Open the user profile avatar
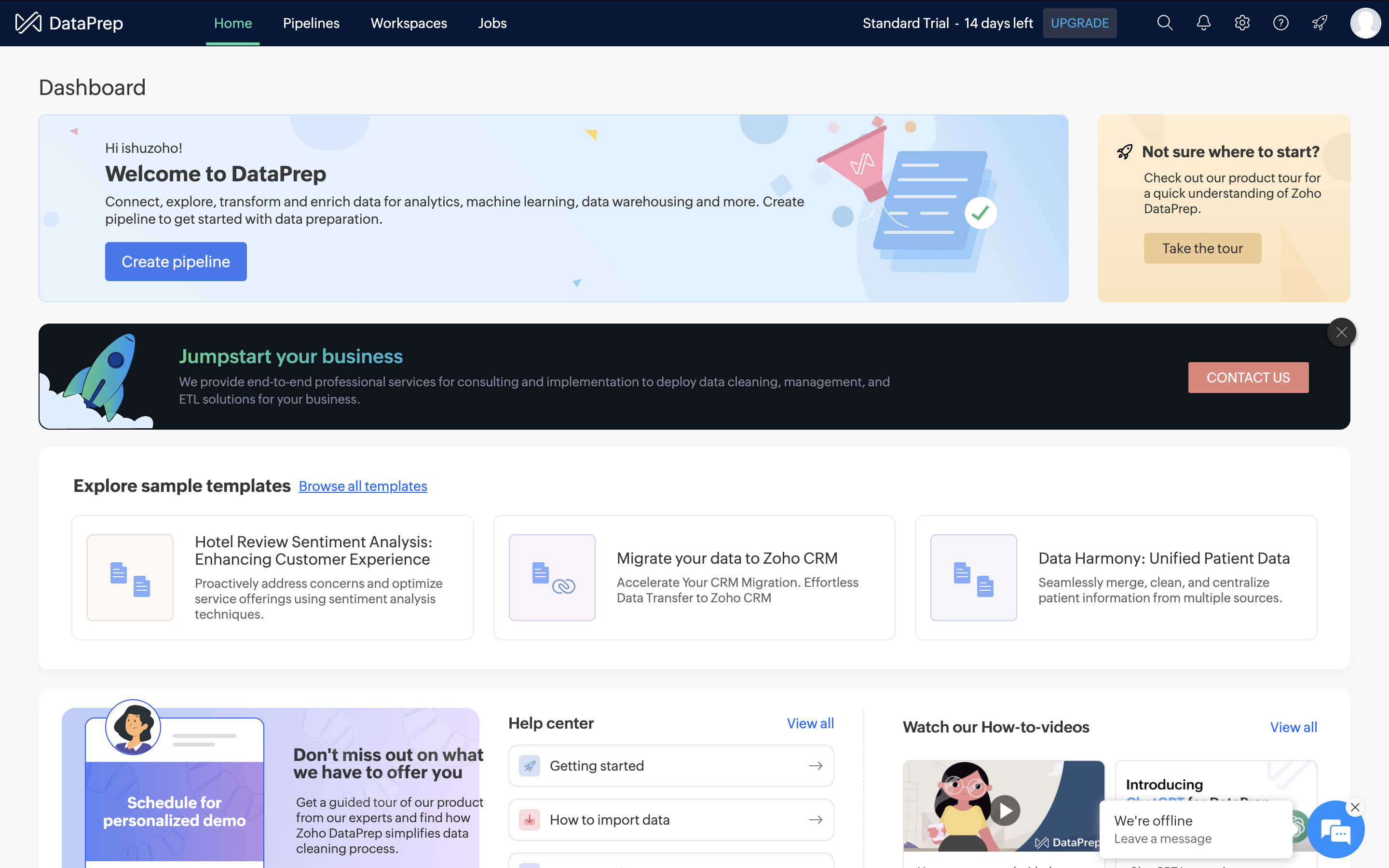Image resolution: width=1389 pixels, height=868 pixels. [x=1365, y=23]
